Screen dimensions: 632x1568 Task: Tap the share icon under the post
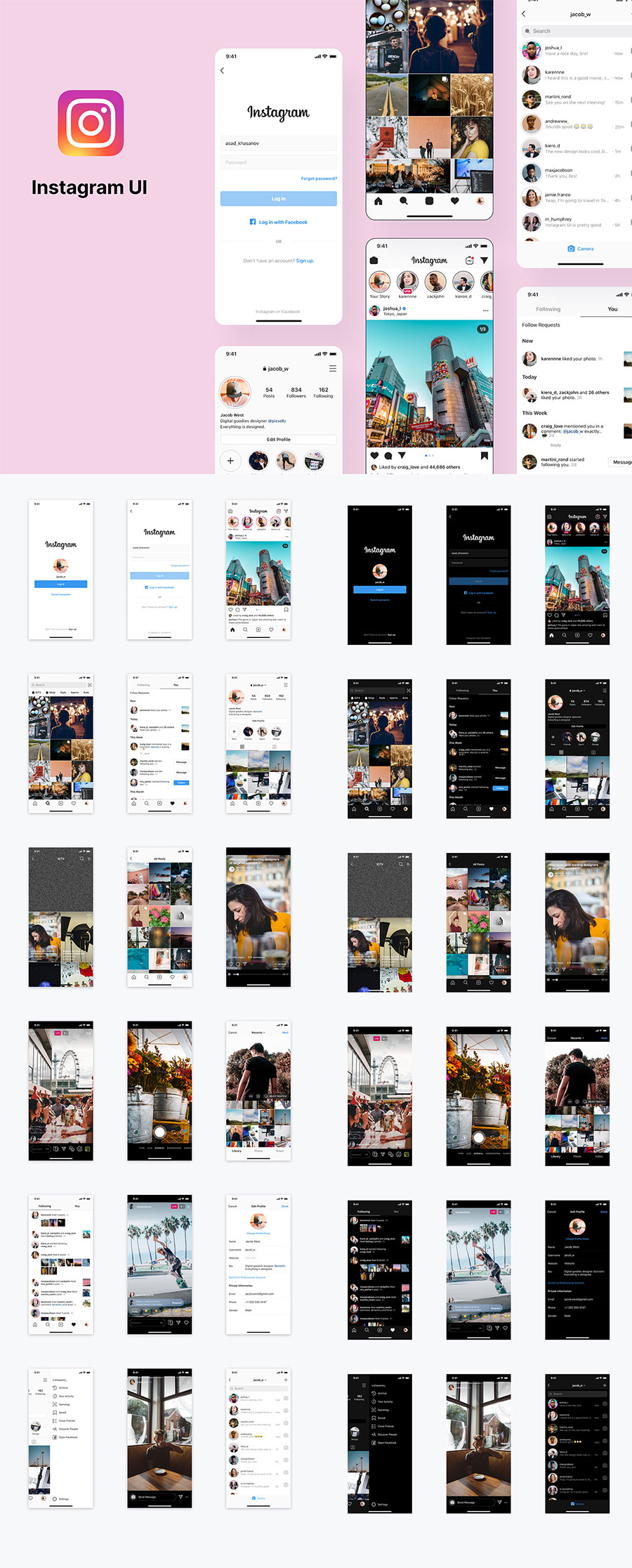tap(402, 455)
